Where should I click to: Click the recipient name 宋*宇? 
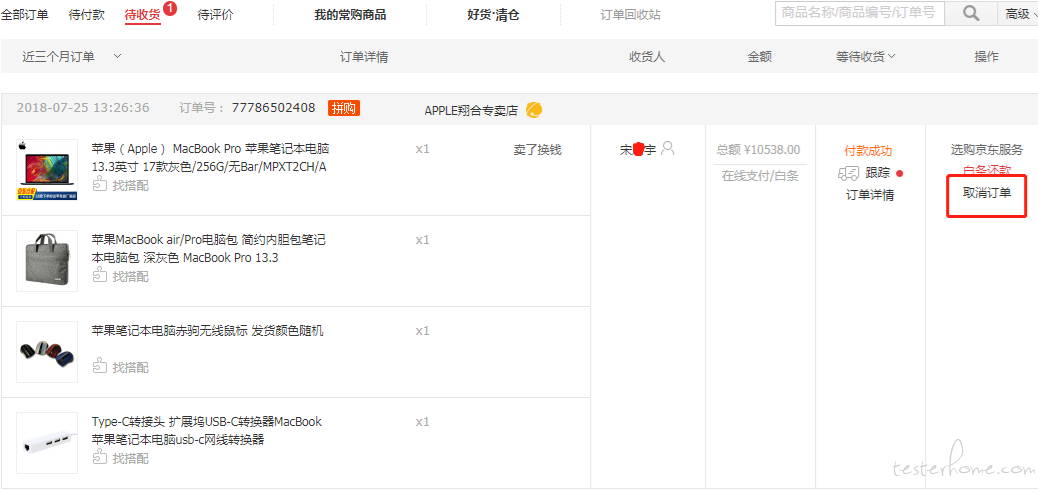[x=637, y=150]
